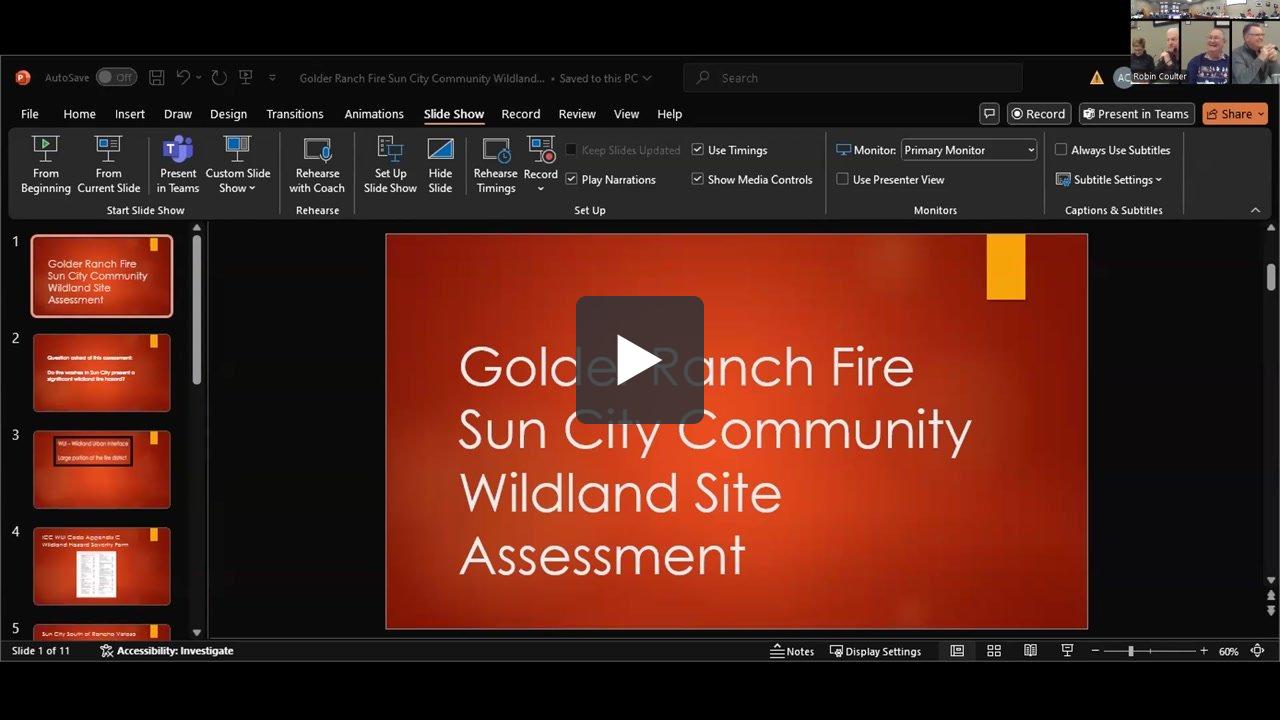This screenshot has height=720, width=1280.
Task: Customize Quick Access Toolbar dropdown
Action: coord(272,78)
